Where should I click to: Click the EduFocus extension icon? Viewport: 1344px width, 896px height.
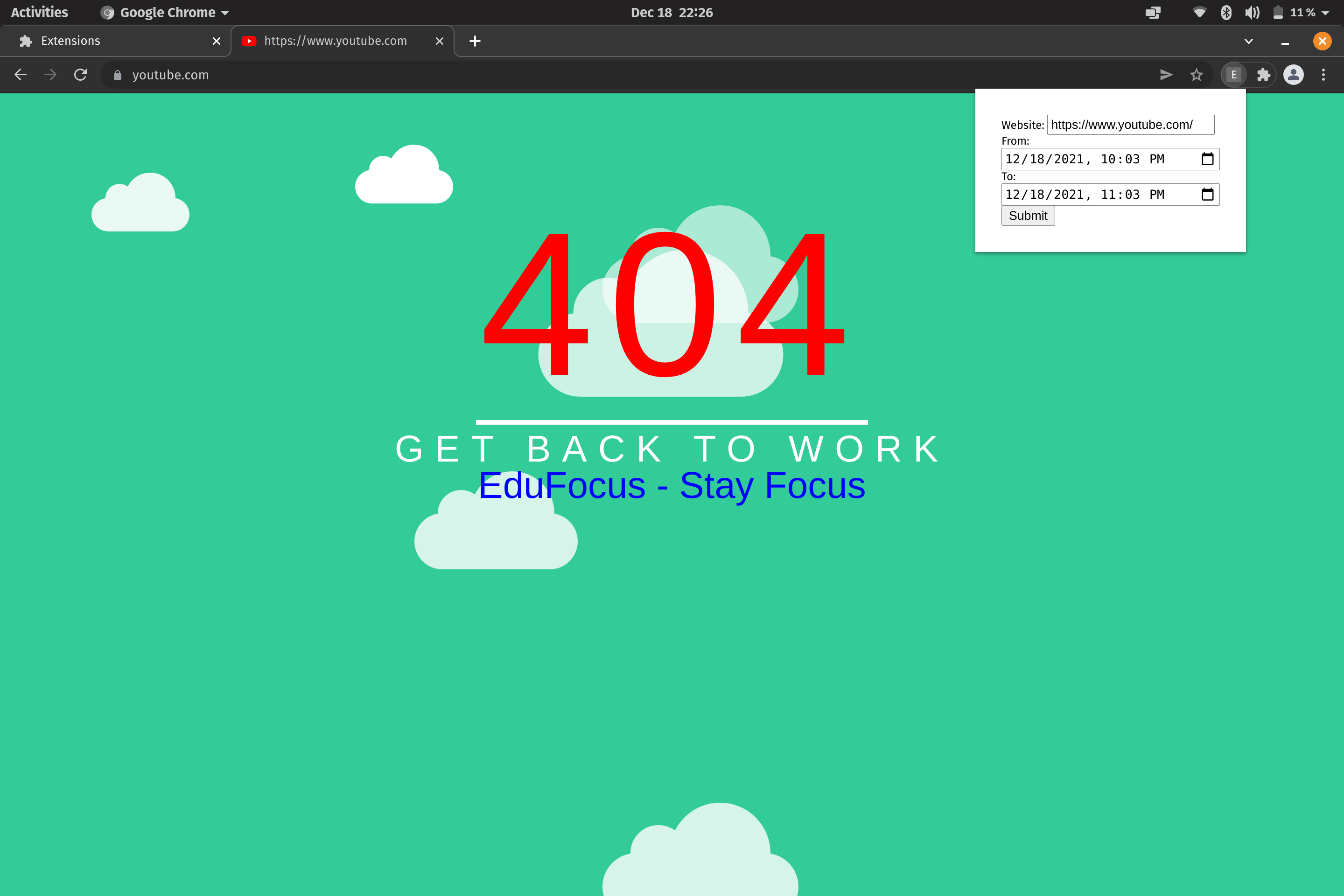click(x=1234, y=75)
